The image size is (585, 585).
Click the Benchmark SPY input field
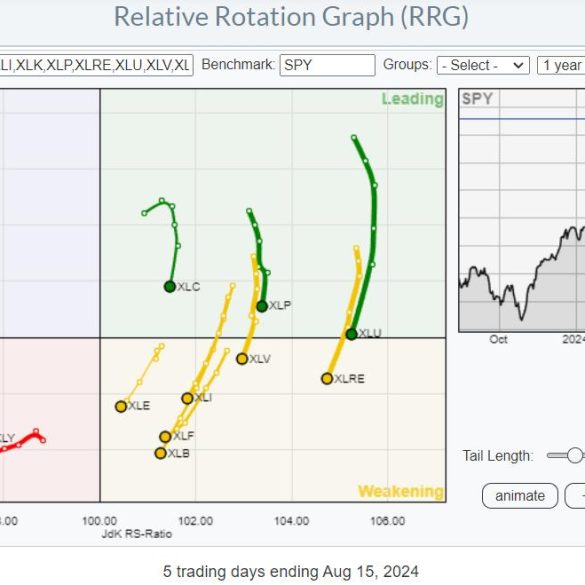click(327, 65)
